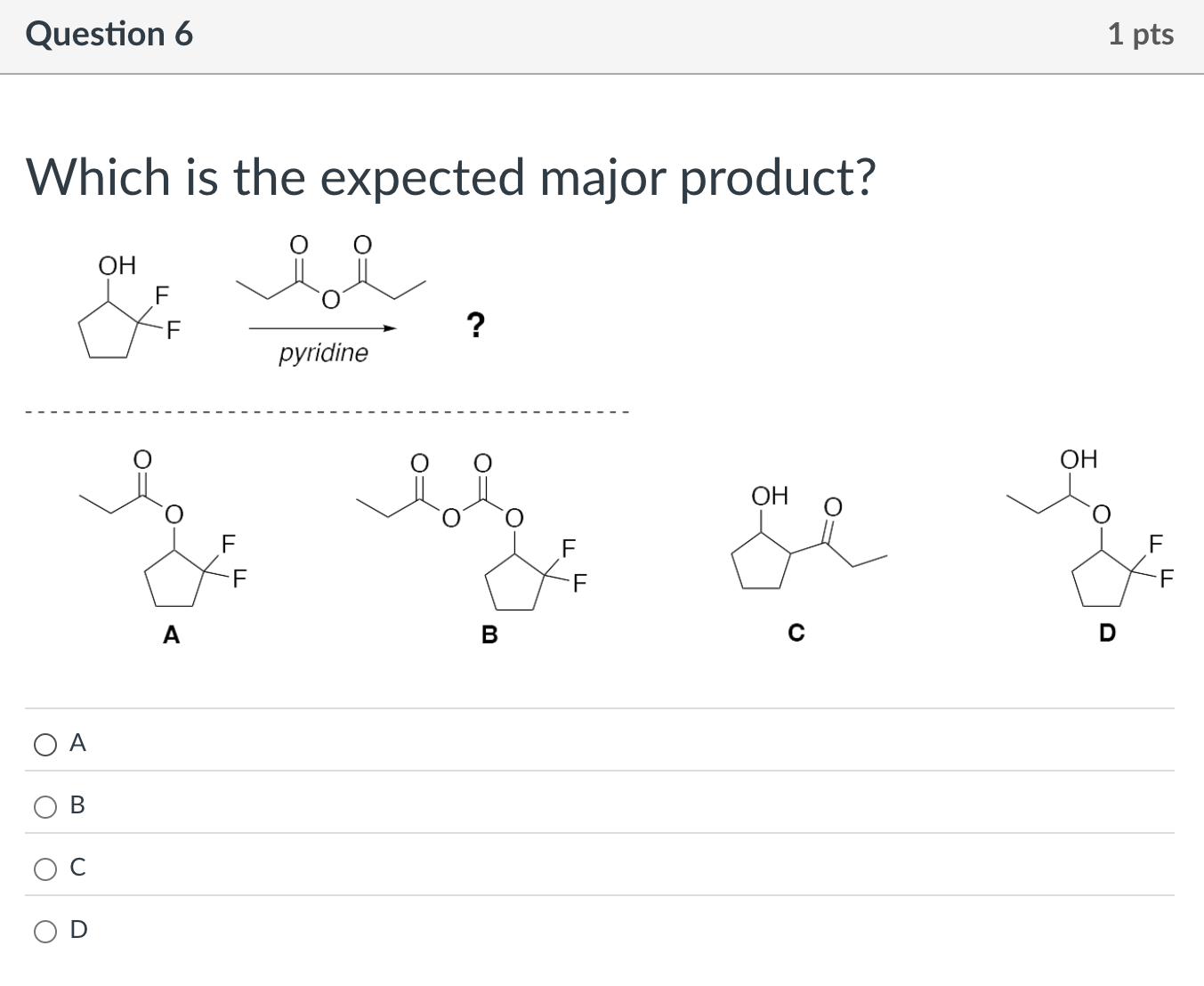This screenshot has width=1204, height=986.
Task: Click the pyridine reagent label
Action: [323, 353]
